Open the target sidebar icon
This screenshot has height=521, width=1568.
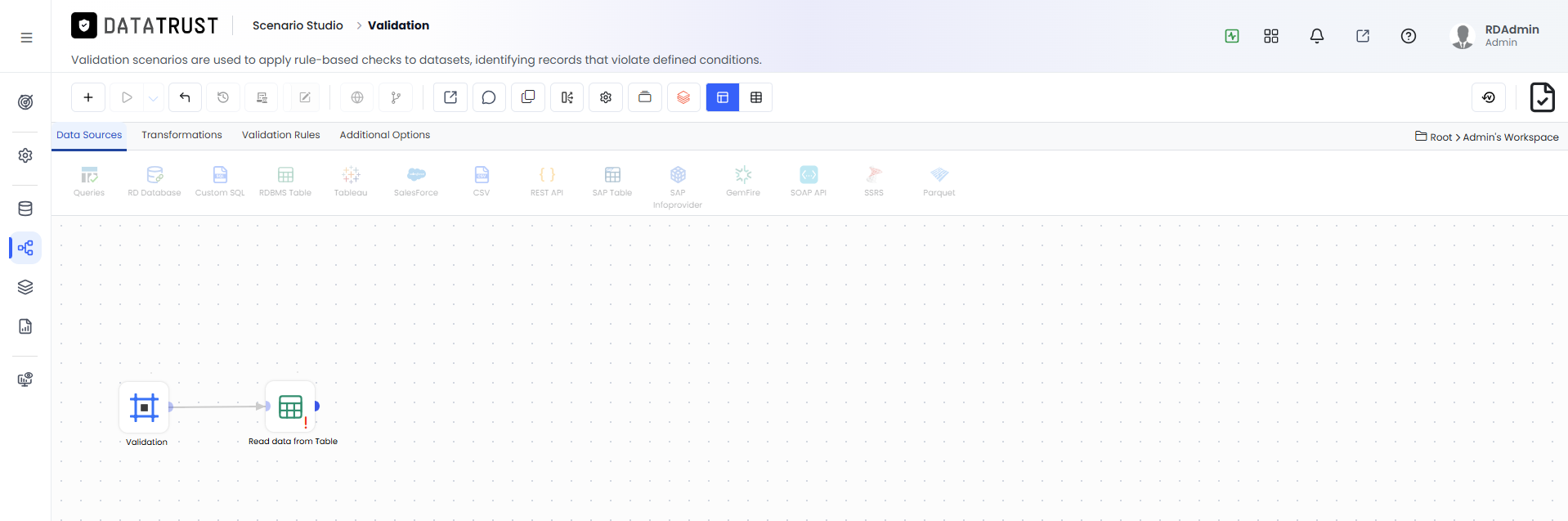tap(25, 102)
